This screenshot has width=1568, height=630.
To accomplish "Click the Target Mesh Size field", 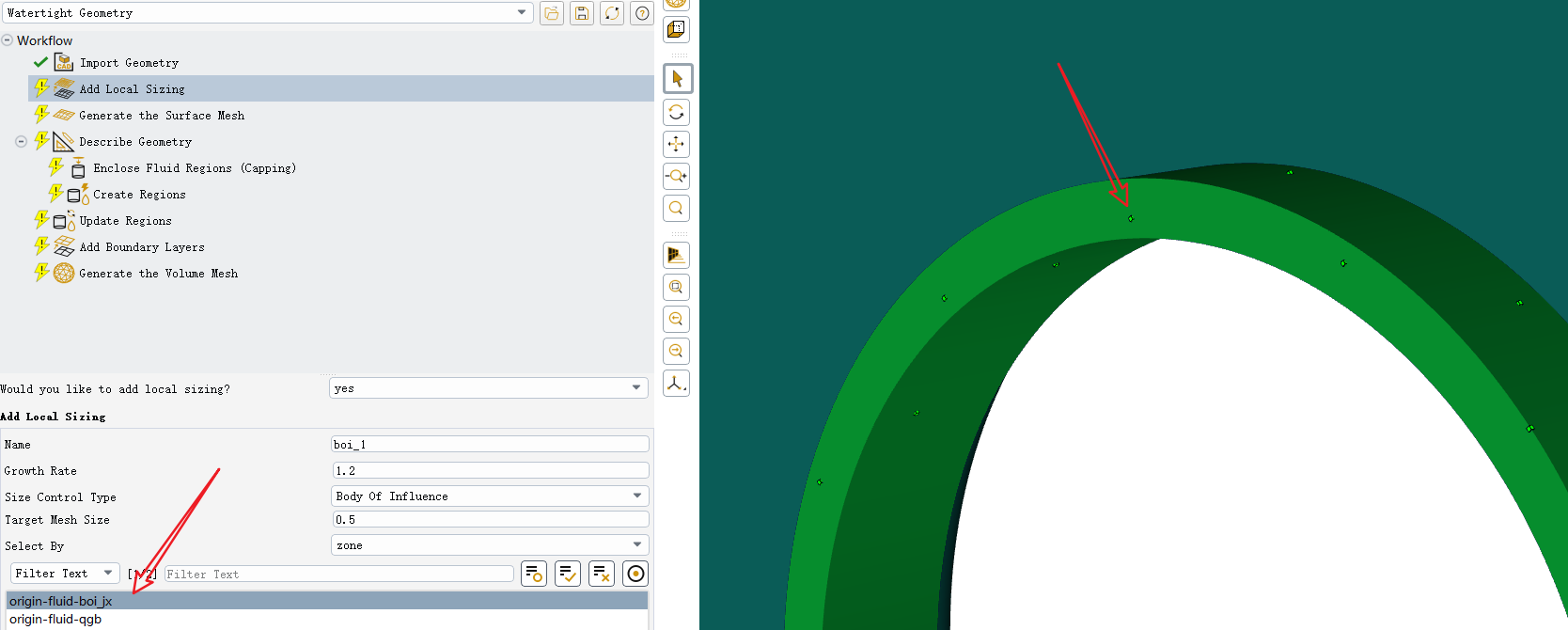I will pos(489,520).
